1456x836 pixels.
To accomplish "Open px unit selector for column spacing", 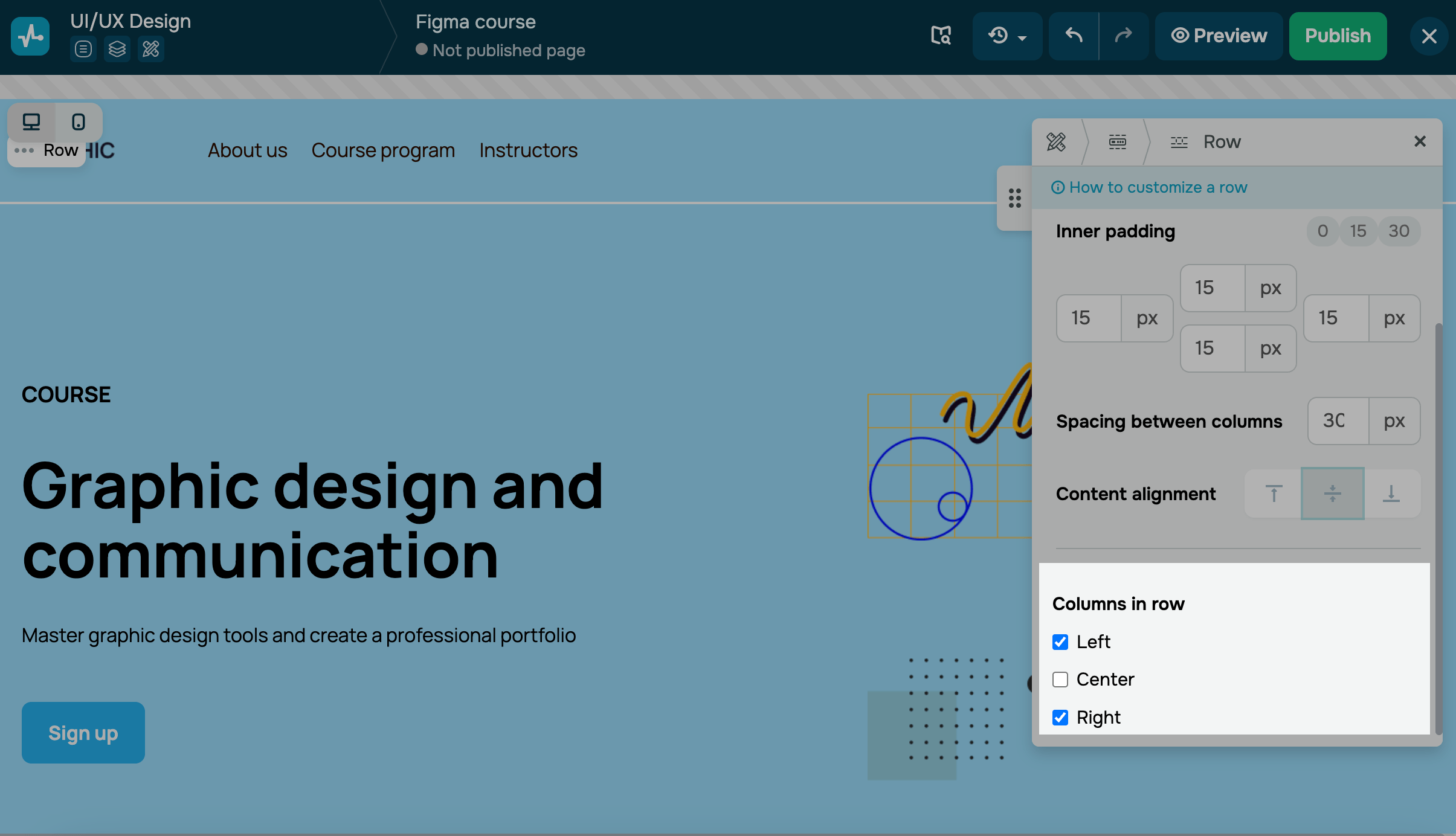I will [1394, 421].
